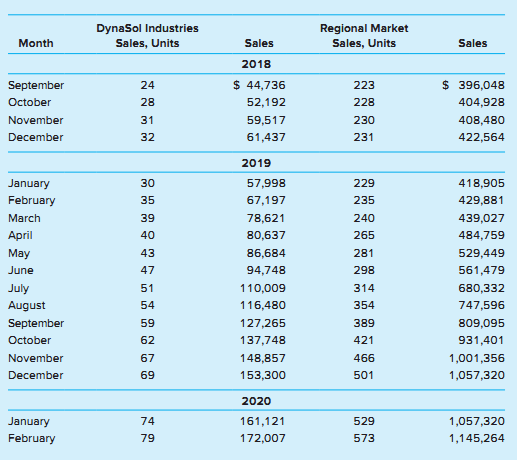Click the August row label
Viewport: 517px width, 460px height.
click(27, 306)
